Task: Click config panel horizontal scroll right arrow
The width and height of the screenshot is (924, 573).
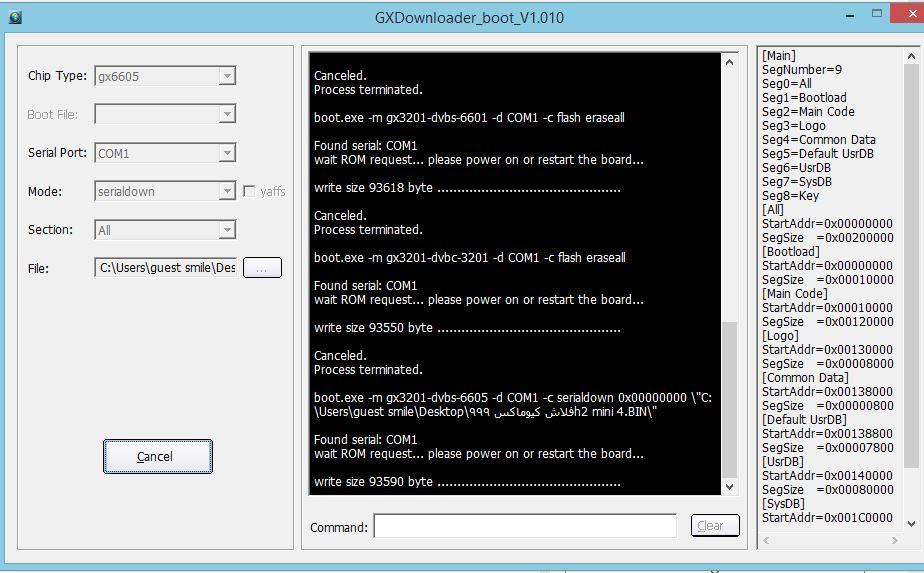Action: tap(895, 540)
